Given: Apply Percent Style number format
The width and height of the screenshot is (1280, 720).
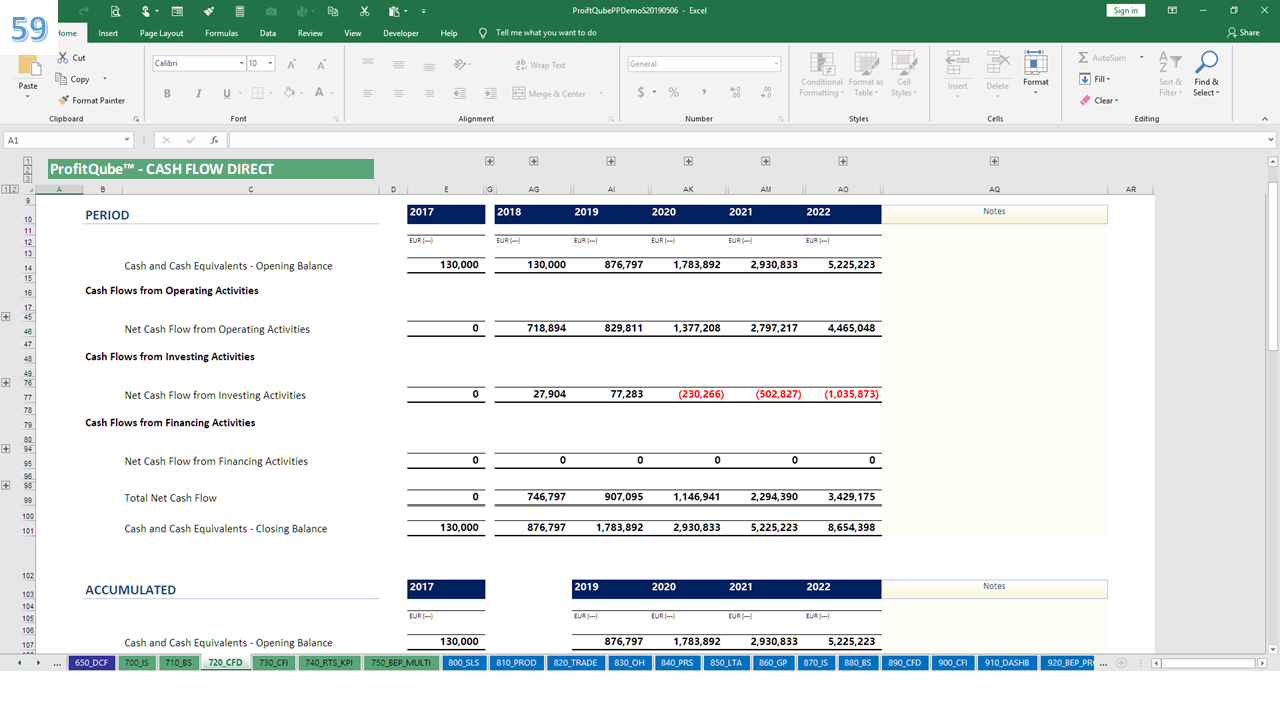Looking at the screenshot, I should (674, 92).
